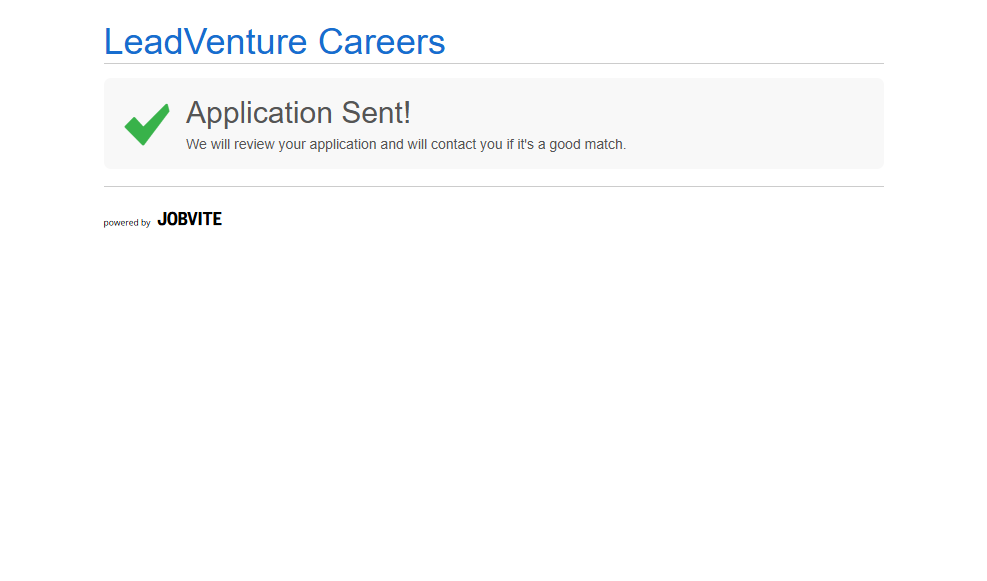This screenshot has height=581, width=987.
Task: Click the green checkmark success icon
Action: pos(146,124)
